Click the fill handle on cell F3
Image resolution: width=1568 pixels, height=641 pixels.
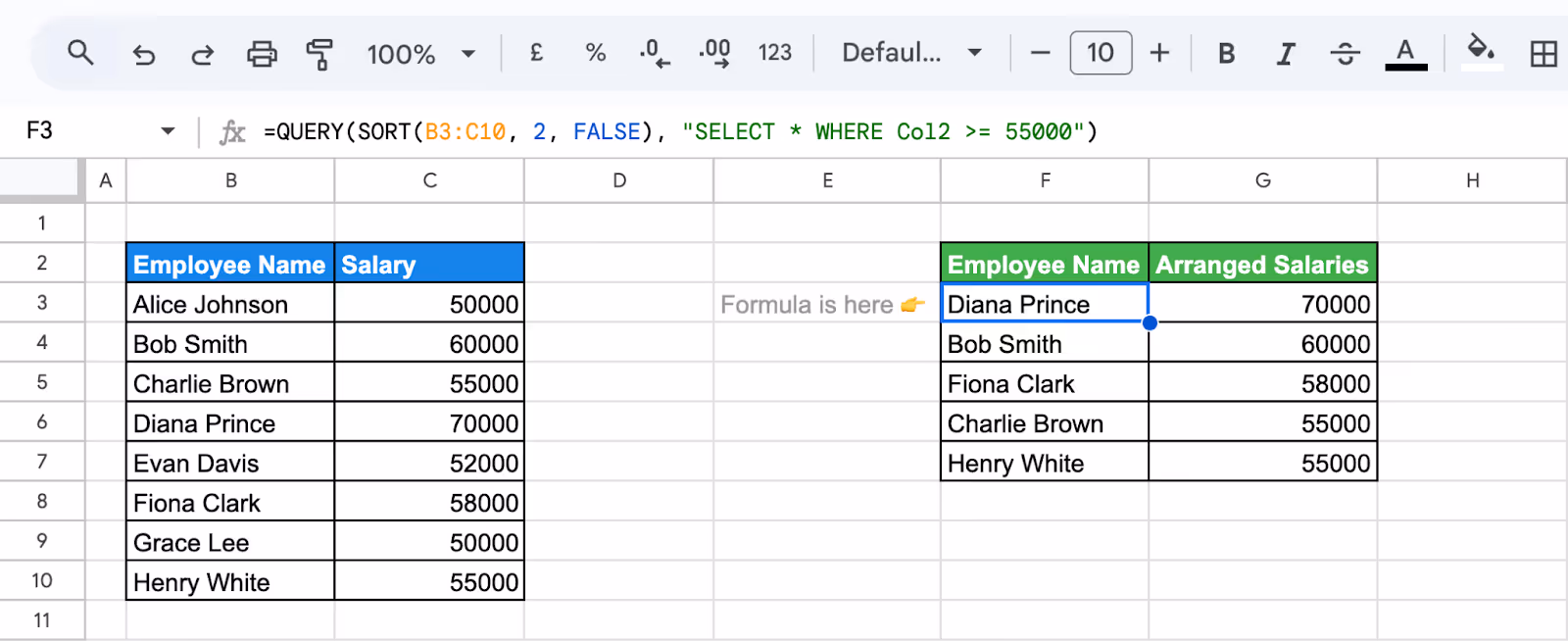[1150, 322]
